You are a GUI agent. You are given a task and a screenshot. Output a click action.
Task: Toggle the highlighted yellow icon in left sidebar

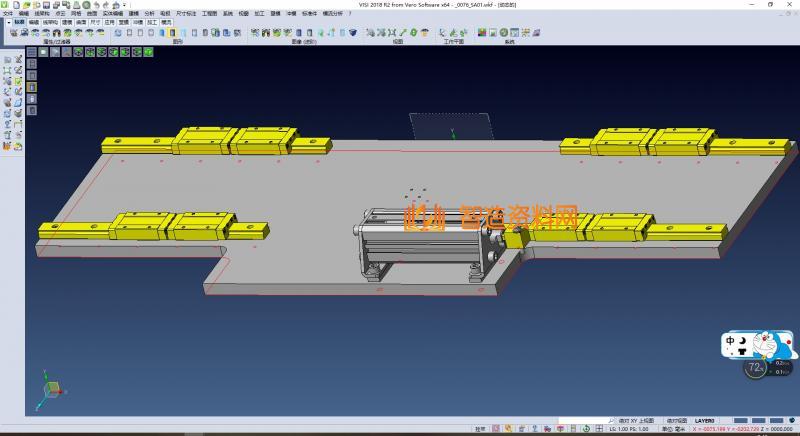[32, 88]
